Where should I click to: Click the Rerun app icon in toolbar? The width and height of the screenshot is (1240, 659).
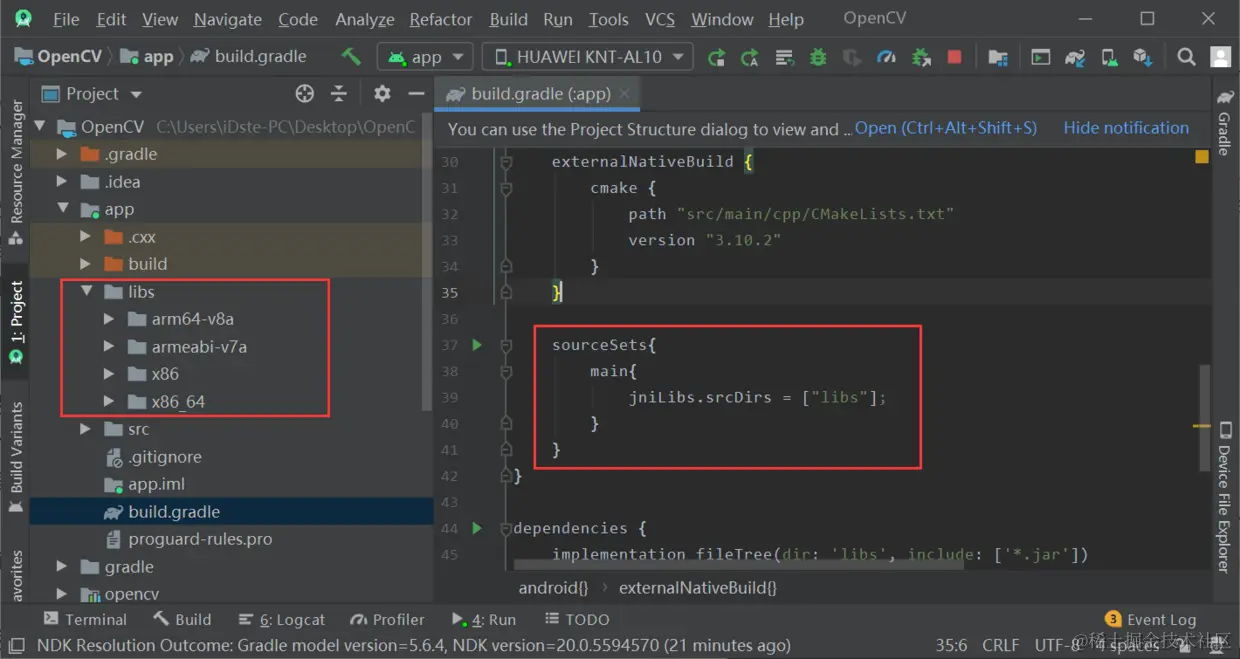[716, 57]
